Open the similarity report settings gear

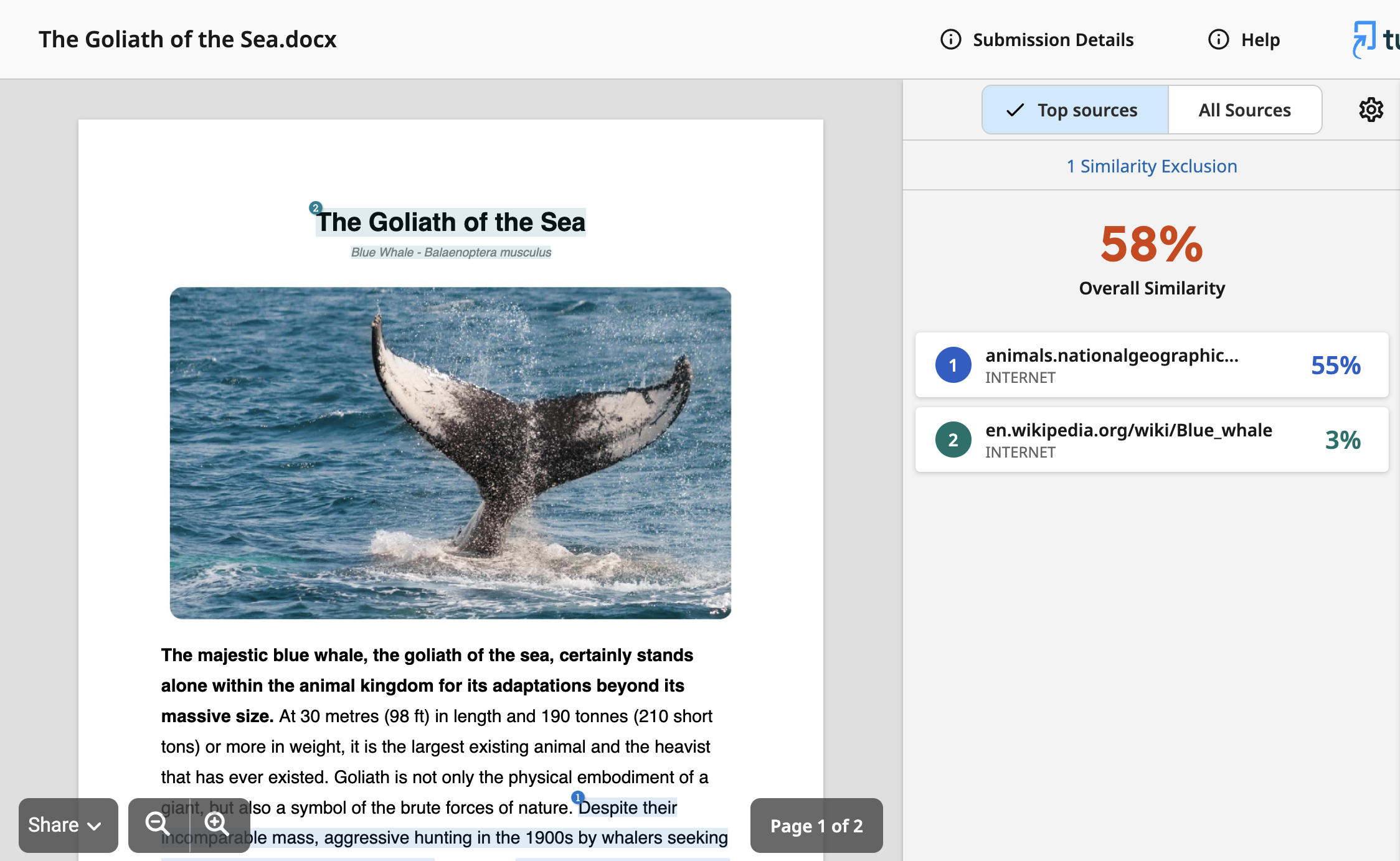pyautogui.click(x=1371, y=110)
